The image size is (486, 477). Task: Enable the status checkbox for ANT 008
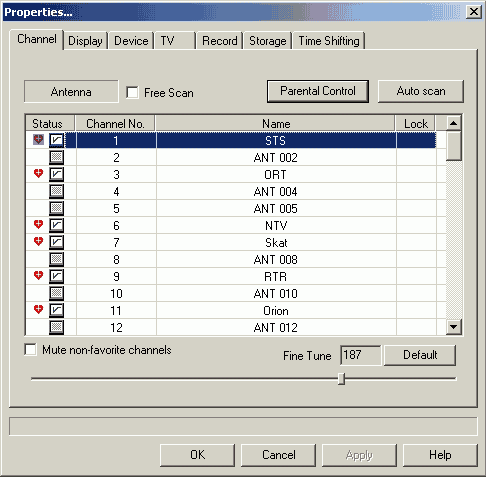point(56,259)
